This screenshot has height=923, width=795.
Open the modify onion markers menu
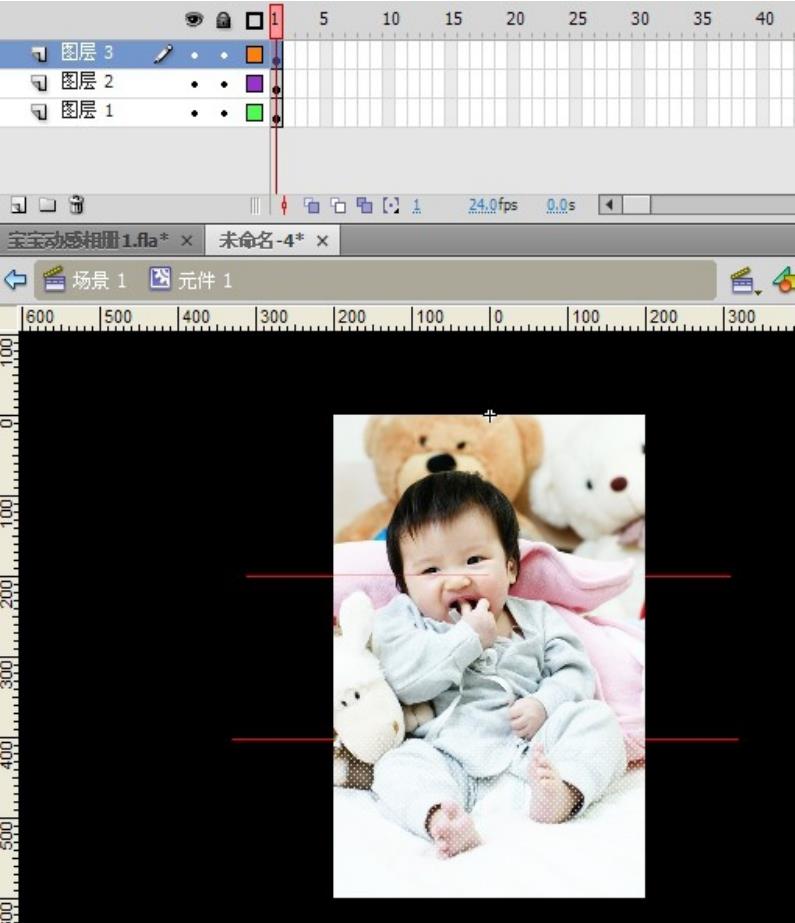(391, 206)
